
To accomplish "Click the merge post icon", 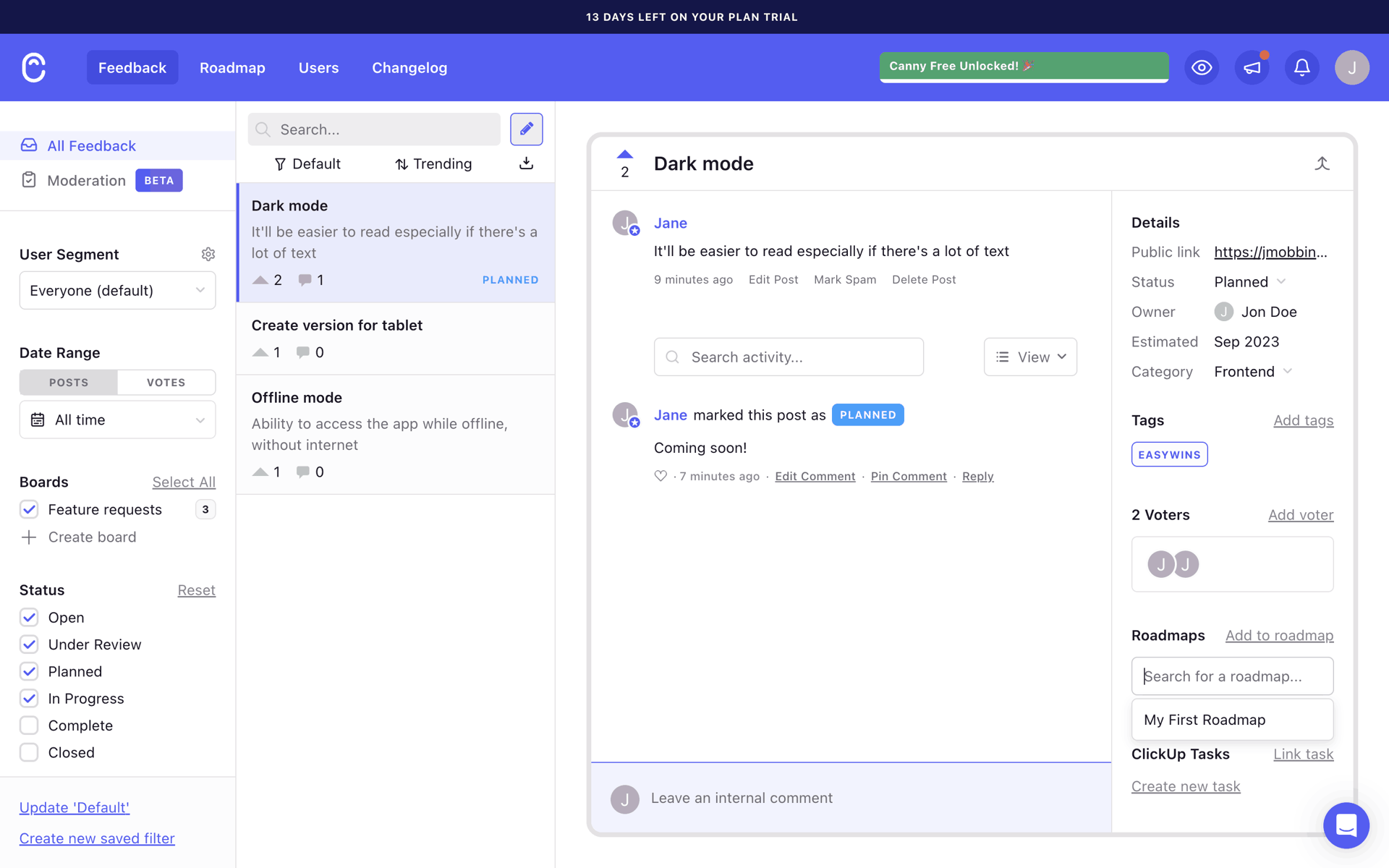I will click(x=1322, y=163).
